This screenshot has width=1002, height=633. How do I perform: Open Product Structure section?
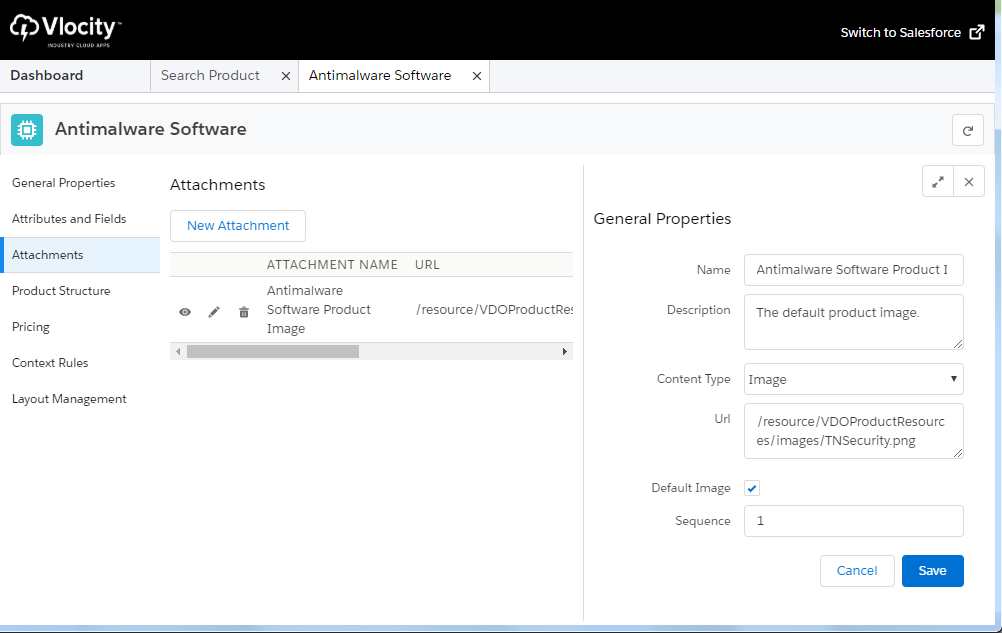coord(61,291)
